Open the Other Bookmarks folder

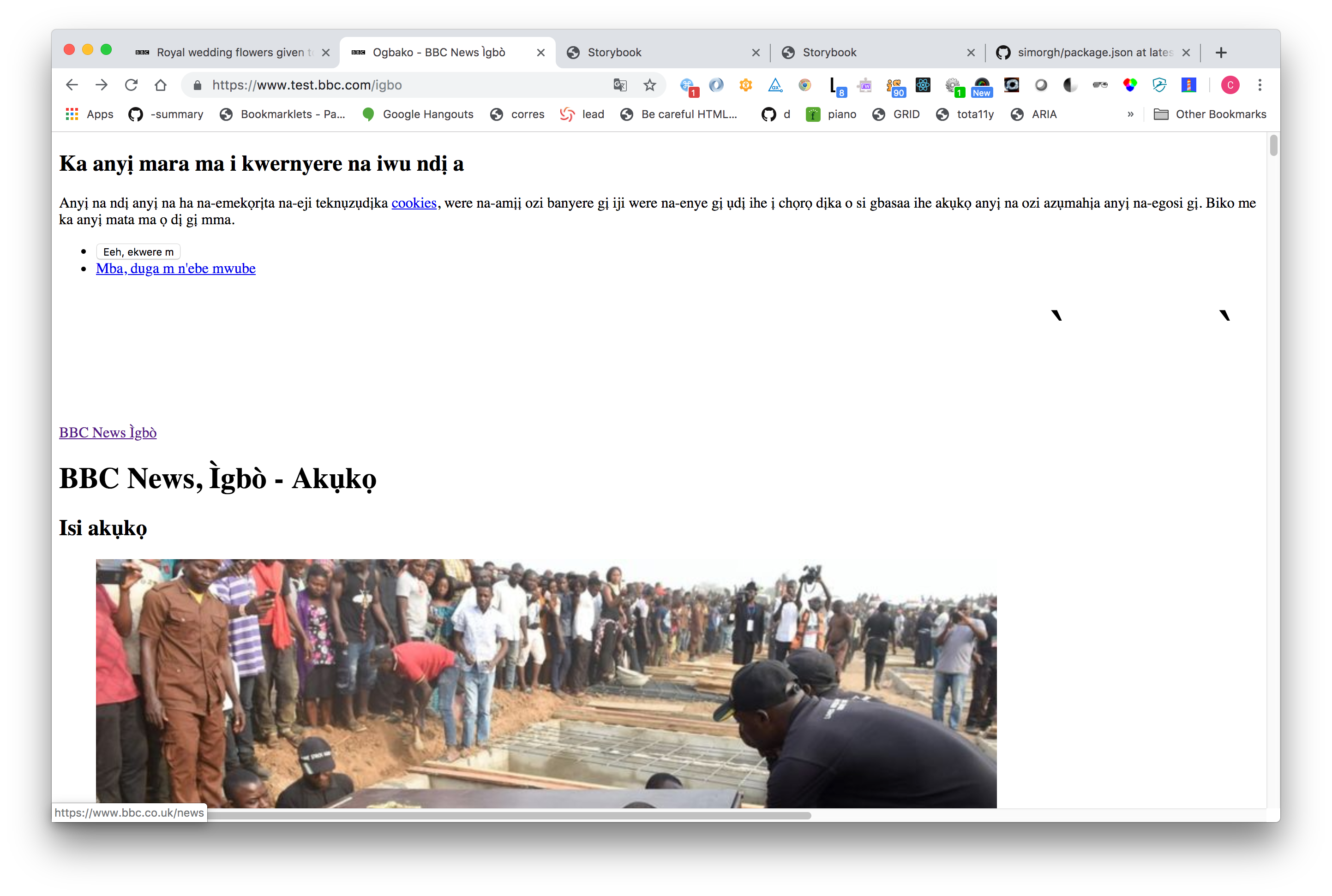click(x=1210, y=114)
